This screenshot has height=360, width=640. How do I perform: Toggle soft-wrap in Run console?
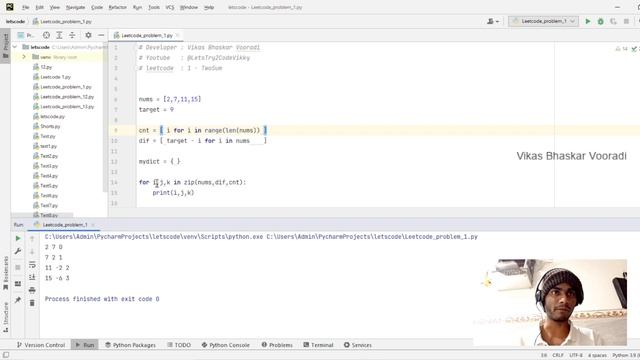pos(32,264)
